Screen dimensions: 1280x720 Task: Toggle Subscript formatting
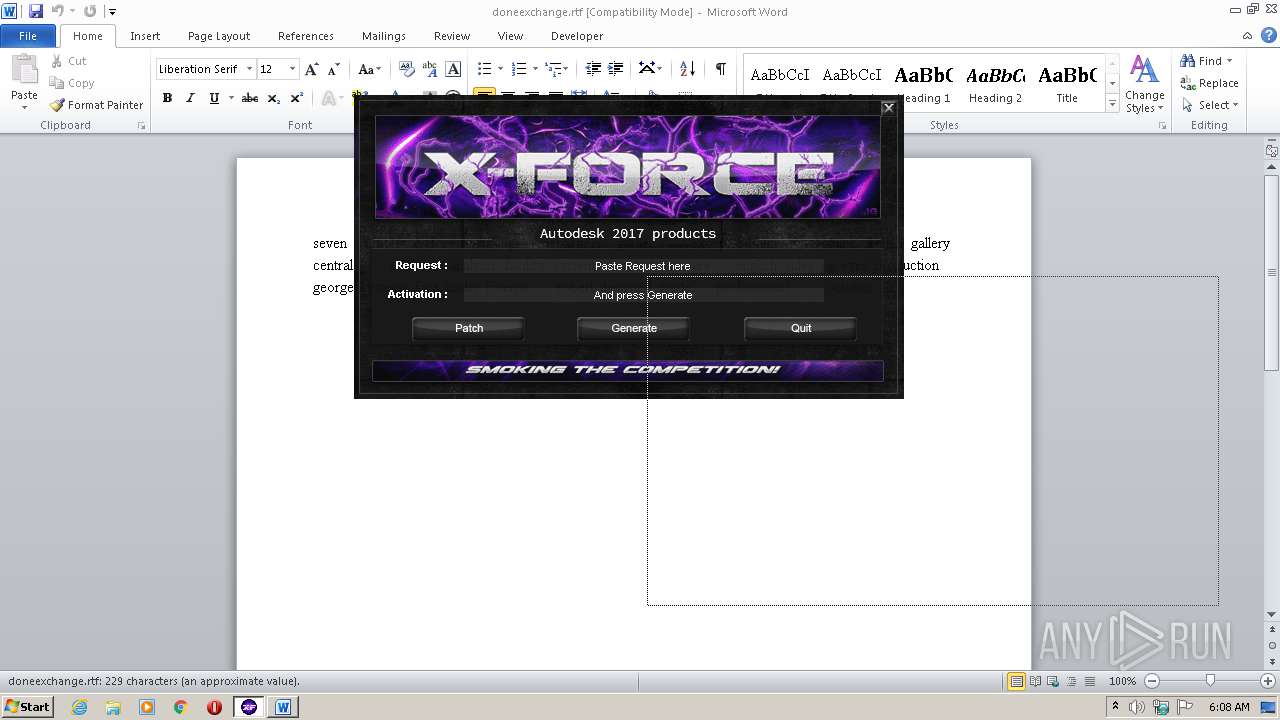[x=274, y=98]
